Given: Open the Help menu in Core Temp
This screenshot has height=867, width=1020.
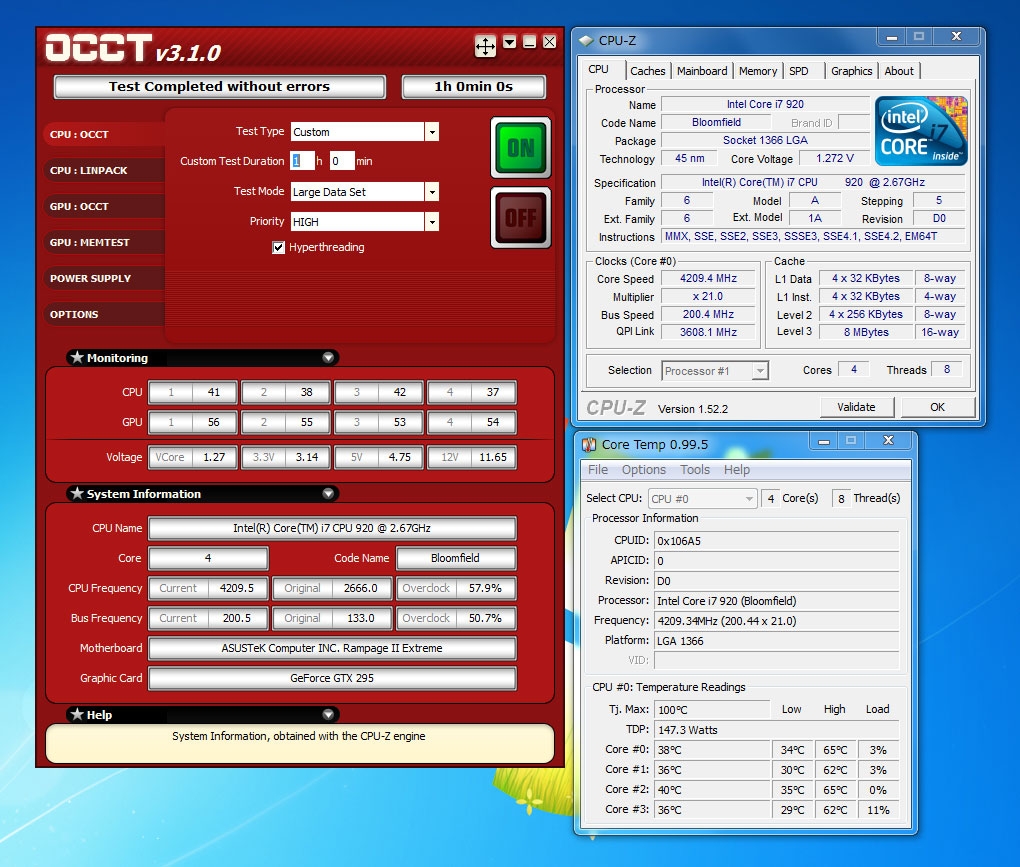Looking at the screenshot, I should (736, 470).
